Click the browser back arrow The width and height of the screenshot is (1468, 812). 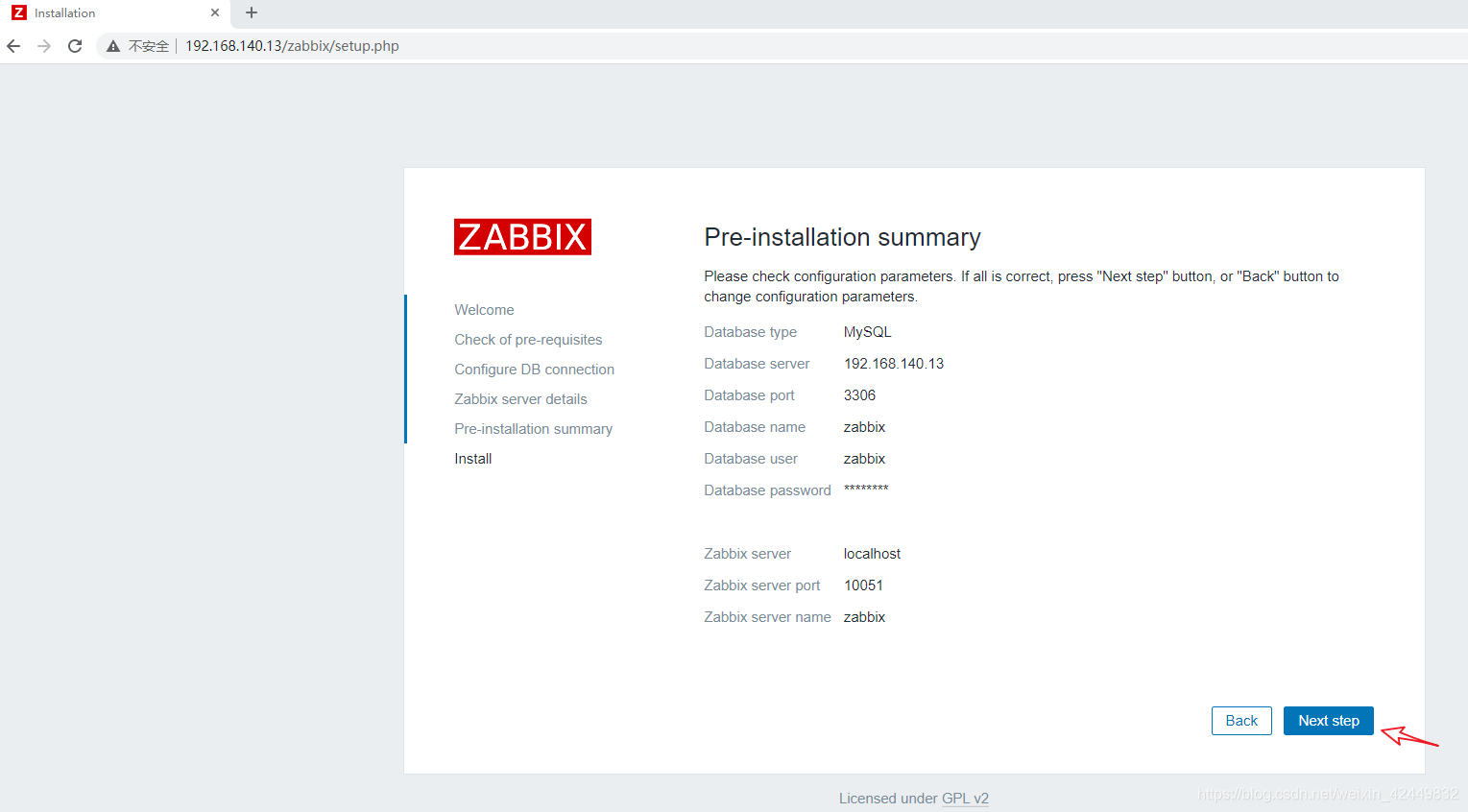click(13, 46)
